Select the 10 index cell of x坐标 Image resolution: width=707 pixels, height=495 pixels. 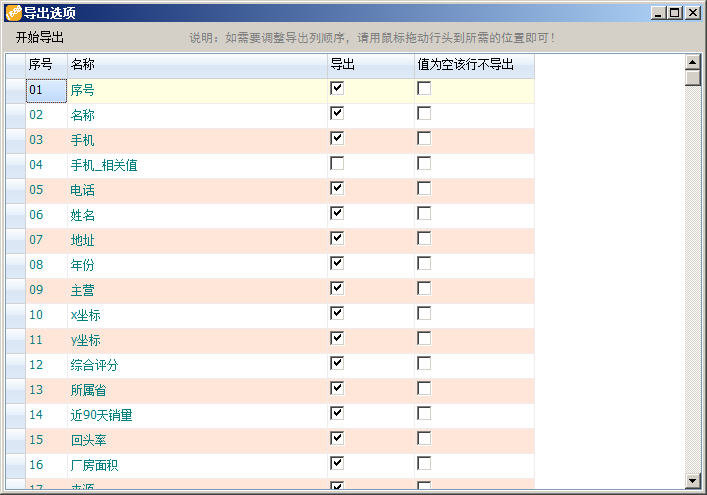tap(45, 315)
